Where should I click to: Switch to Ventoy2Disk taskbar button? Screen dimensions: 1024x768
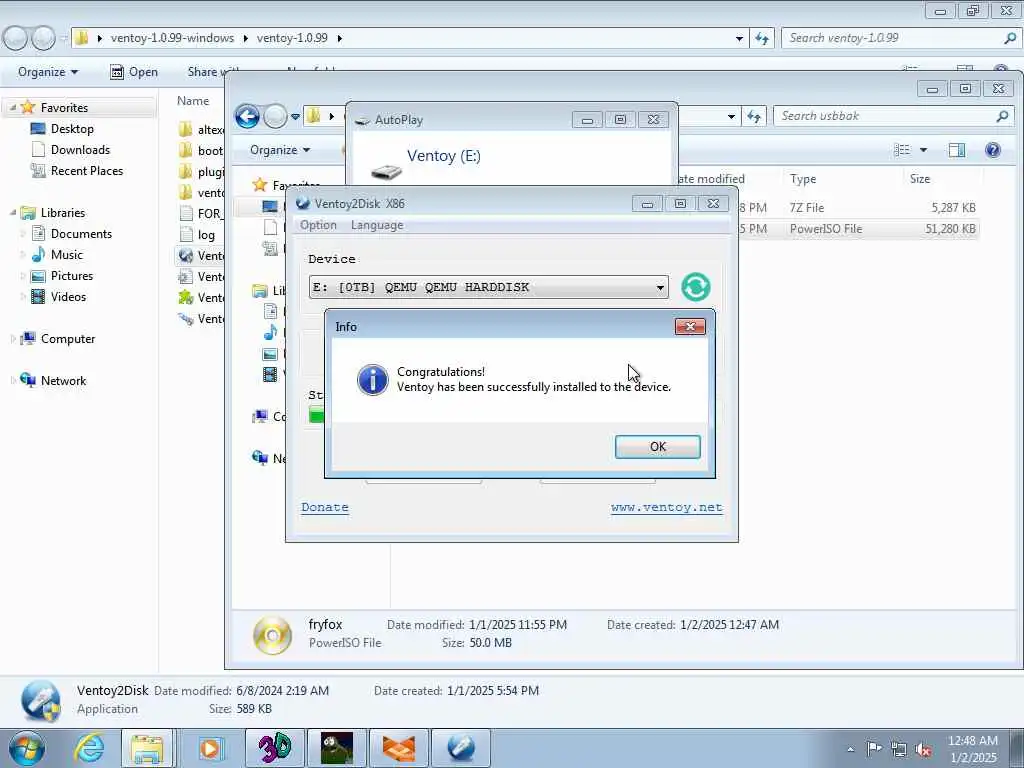[460, 748]
